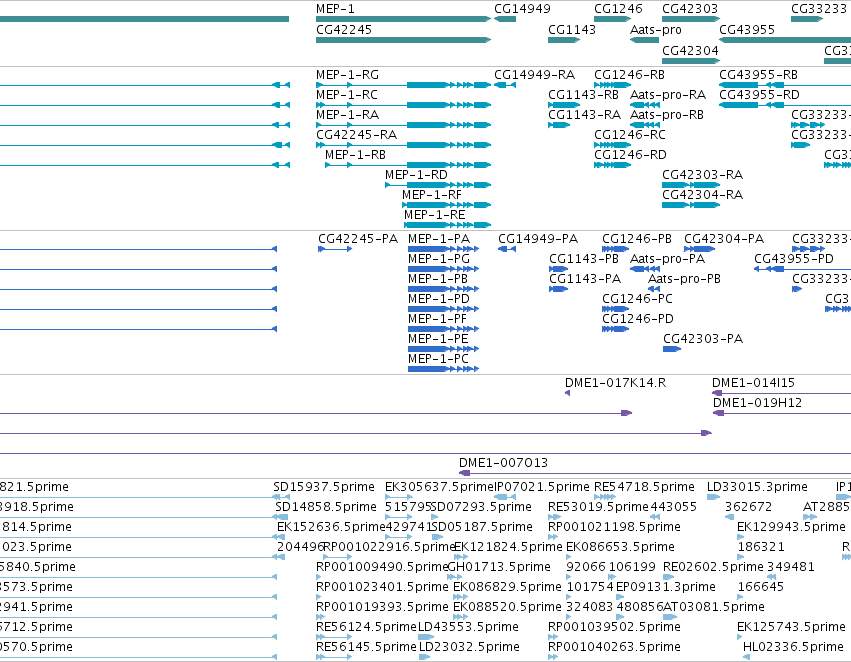Click transcript label CG1246-RC
Image resolution: width=851 pixels, height=662 pixels.
630,135
